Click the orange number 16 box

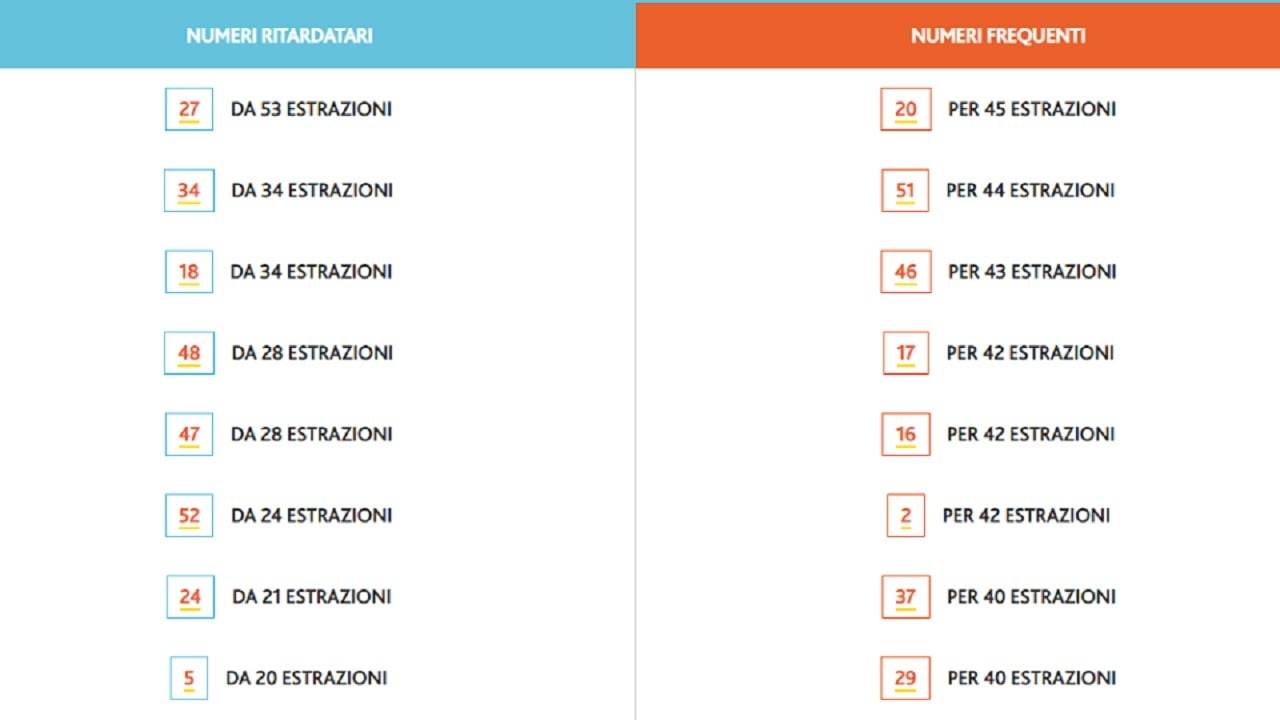[905, 434]
